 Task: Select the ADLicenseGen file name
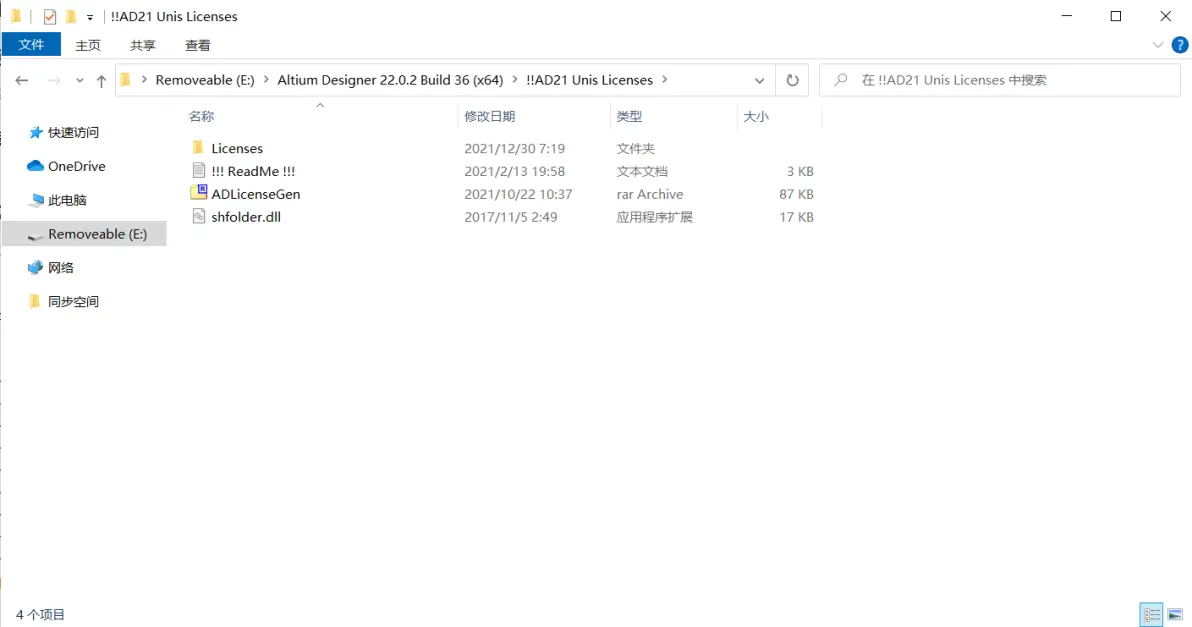click(x=255, y=194)
